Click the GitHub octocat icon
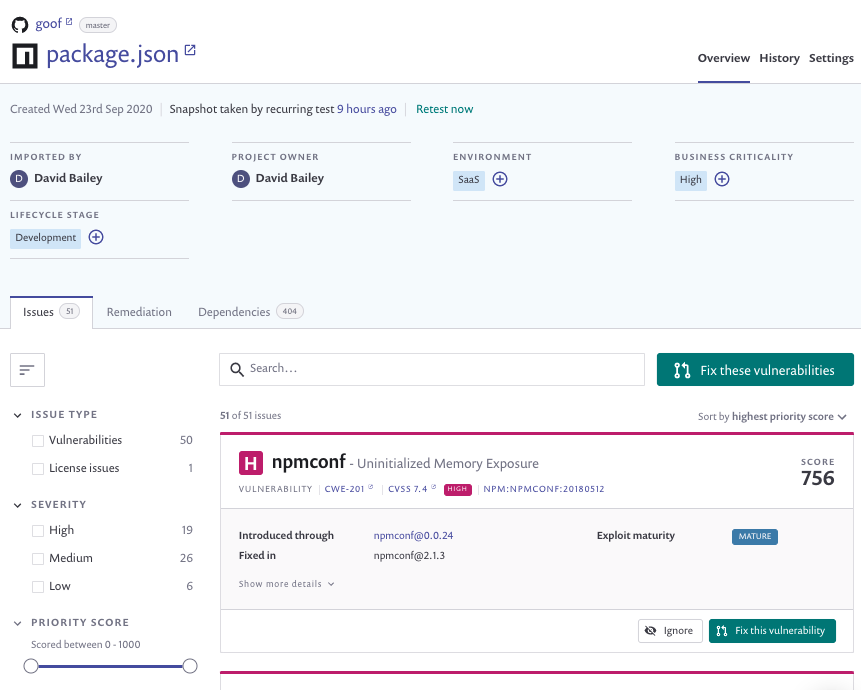The height and width of the screenshot is (690, 861). (20, 25)
